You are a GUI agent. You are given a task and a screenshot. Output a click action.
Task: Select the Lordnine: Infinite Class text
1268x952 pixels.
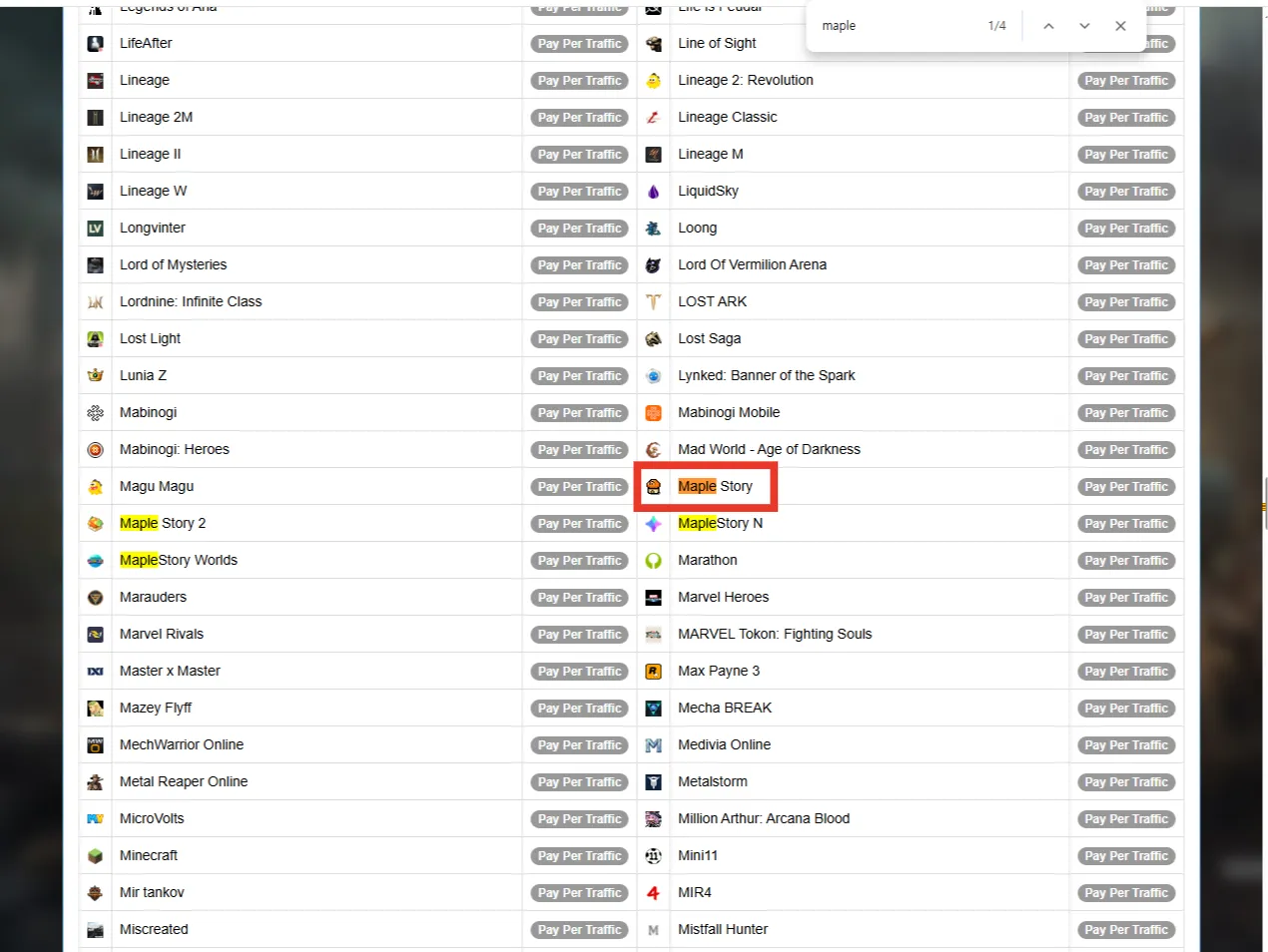click(191, 301)
